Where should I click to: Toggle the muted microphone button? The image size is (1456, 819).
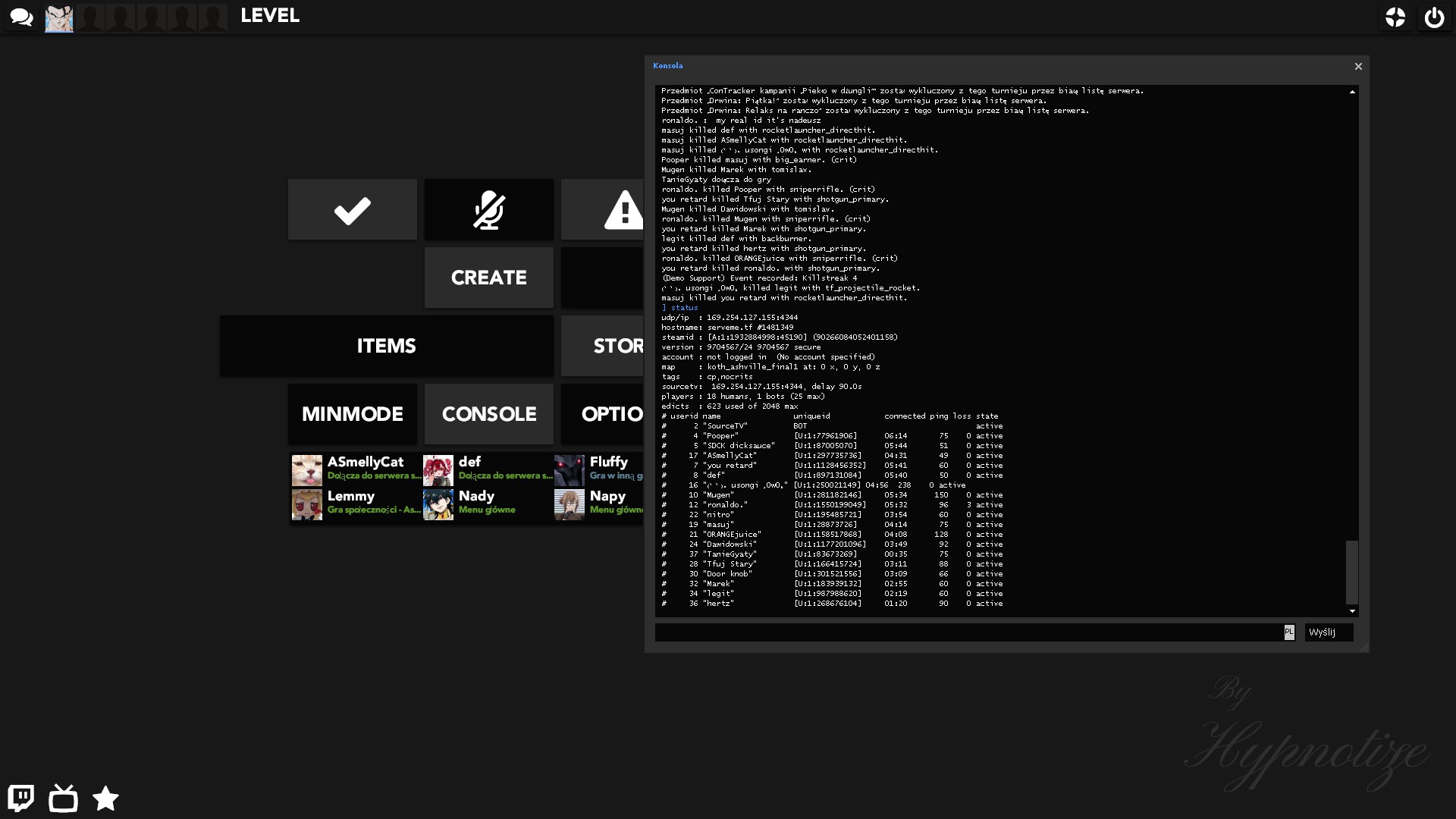[x=488, y=209]
